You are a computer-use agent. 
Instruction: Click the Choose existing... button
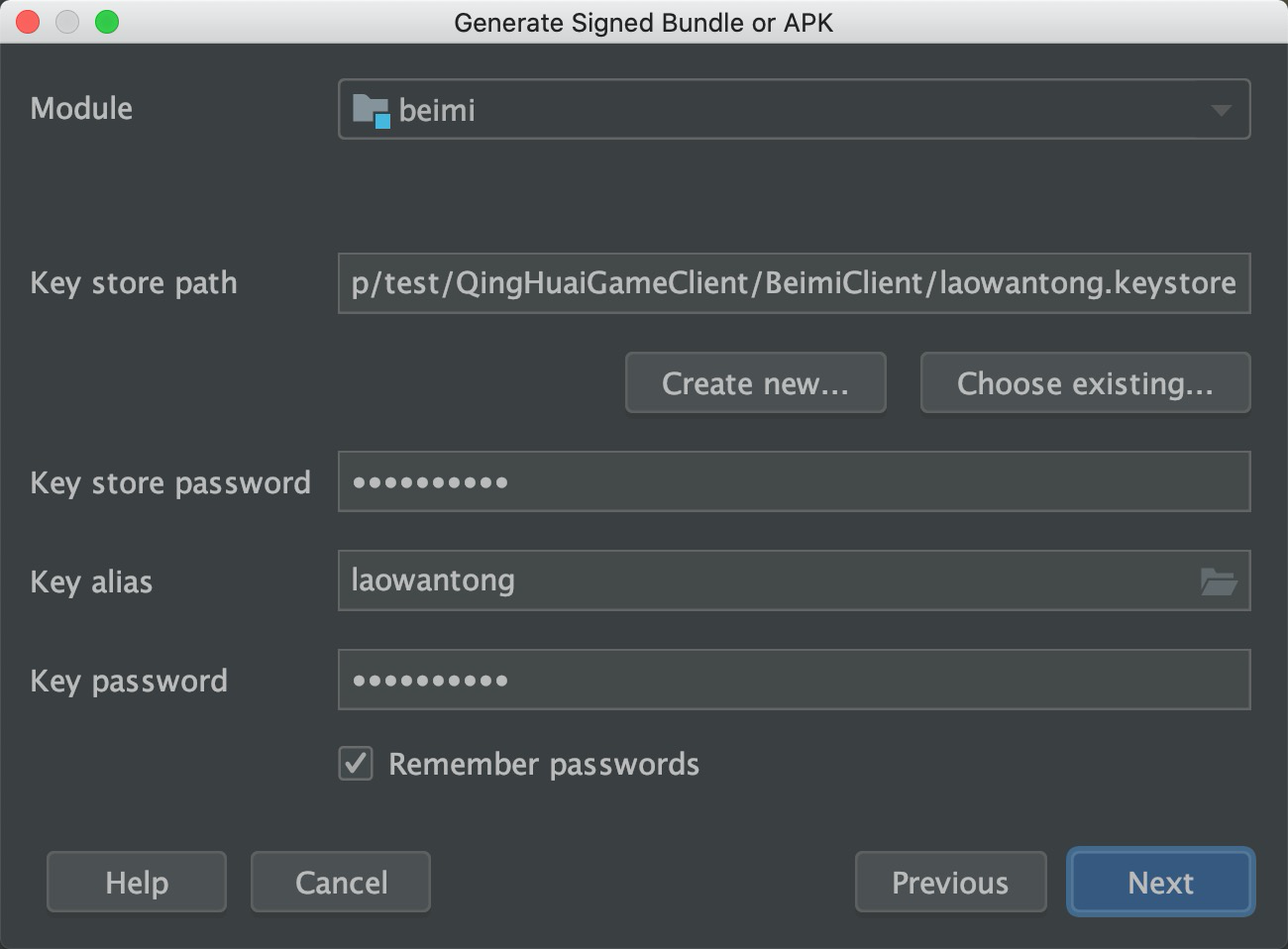click(x=1085, y=382)
